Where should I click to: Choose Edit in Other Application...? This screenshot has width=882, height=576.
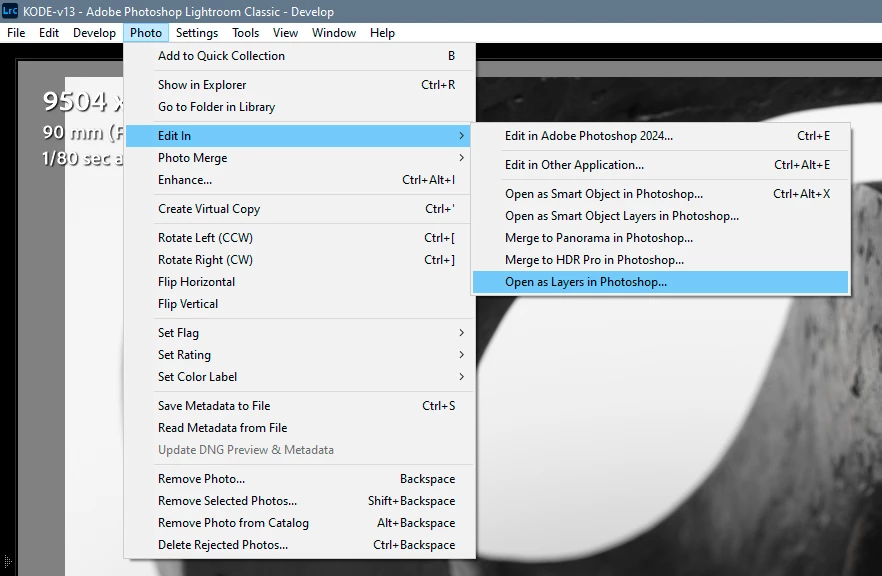660,165
